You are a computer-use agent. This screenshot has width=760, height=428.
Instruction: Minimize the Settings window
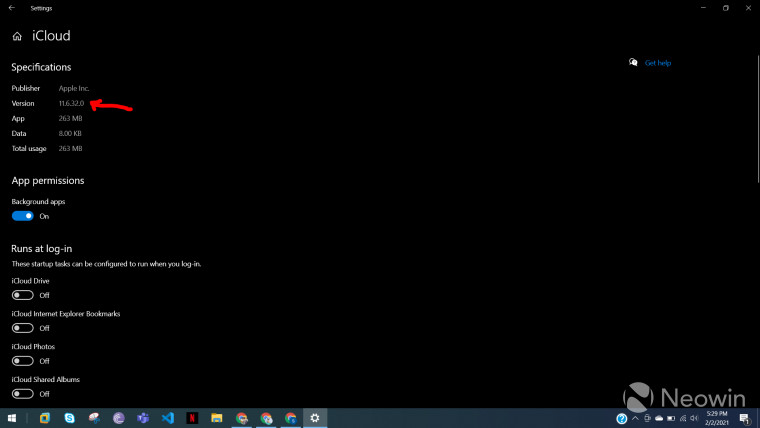[x=703, y=8]
